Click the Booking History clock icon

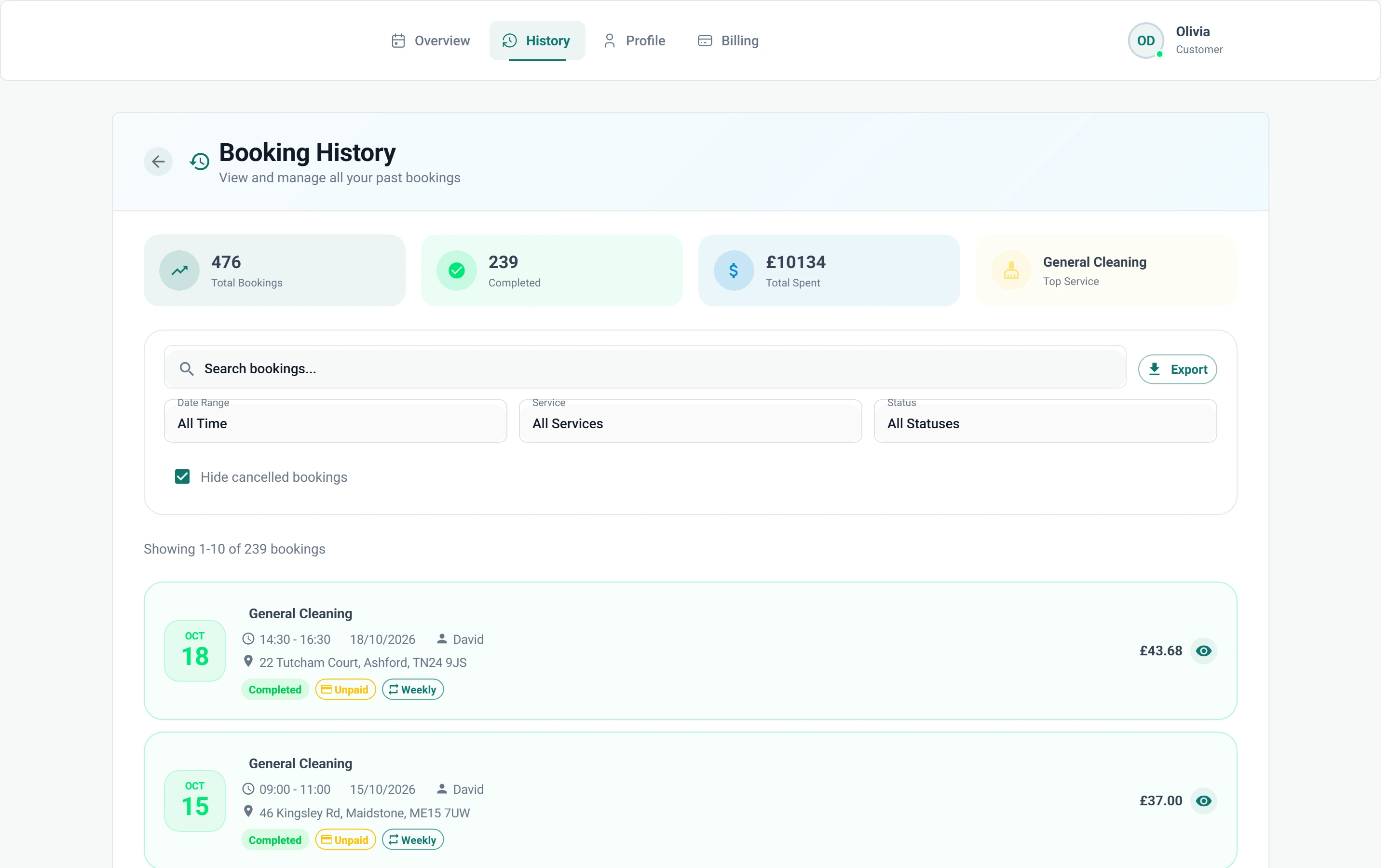point(200,162)
